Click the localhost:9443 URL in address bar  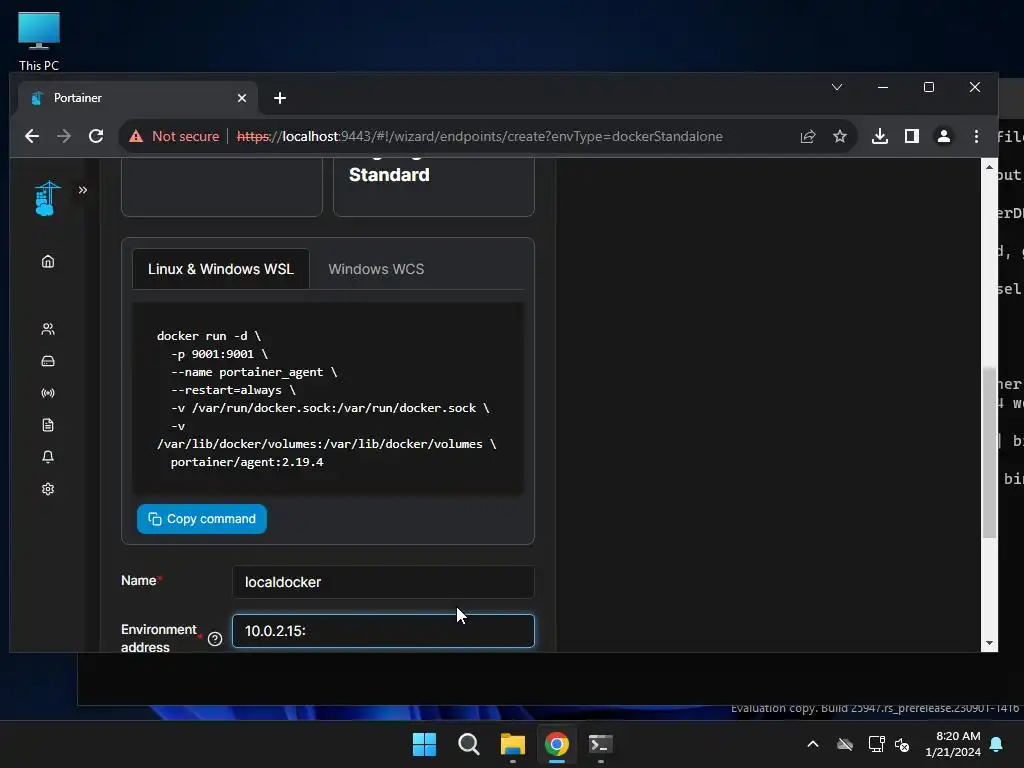(479, 136)
